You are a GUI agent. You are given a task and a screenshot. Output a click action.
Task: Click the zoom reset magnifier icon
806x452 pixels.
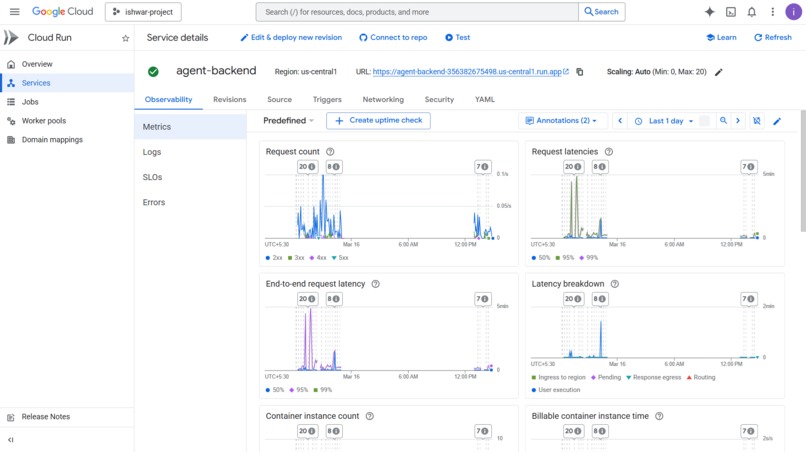(723, 121)
